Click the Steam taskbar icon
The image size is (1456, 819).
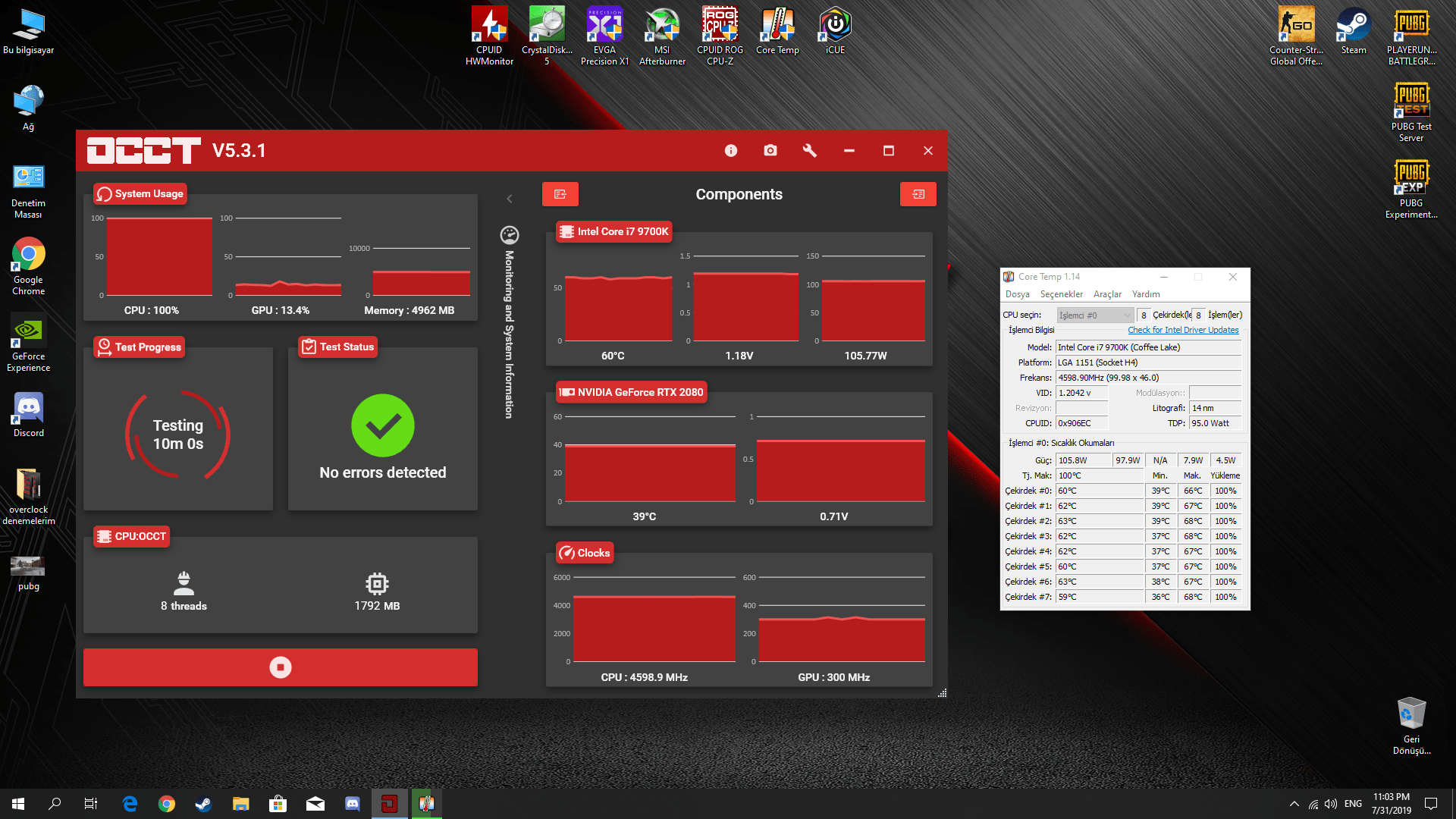pos(203,804)
